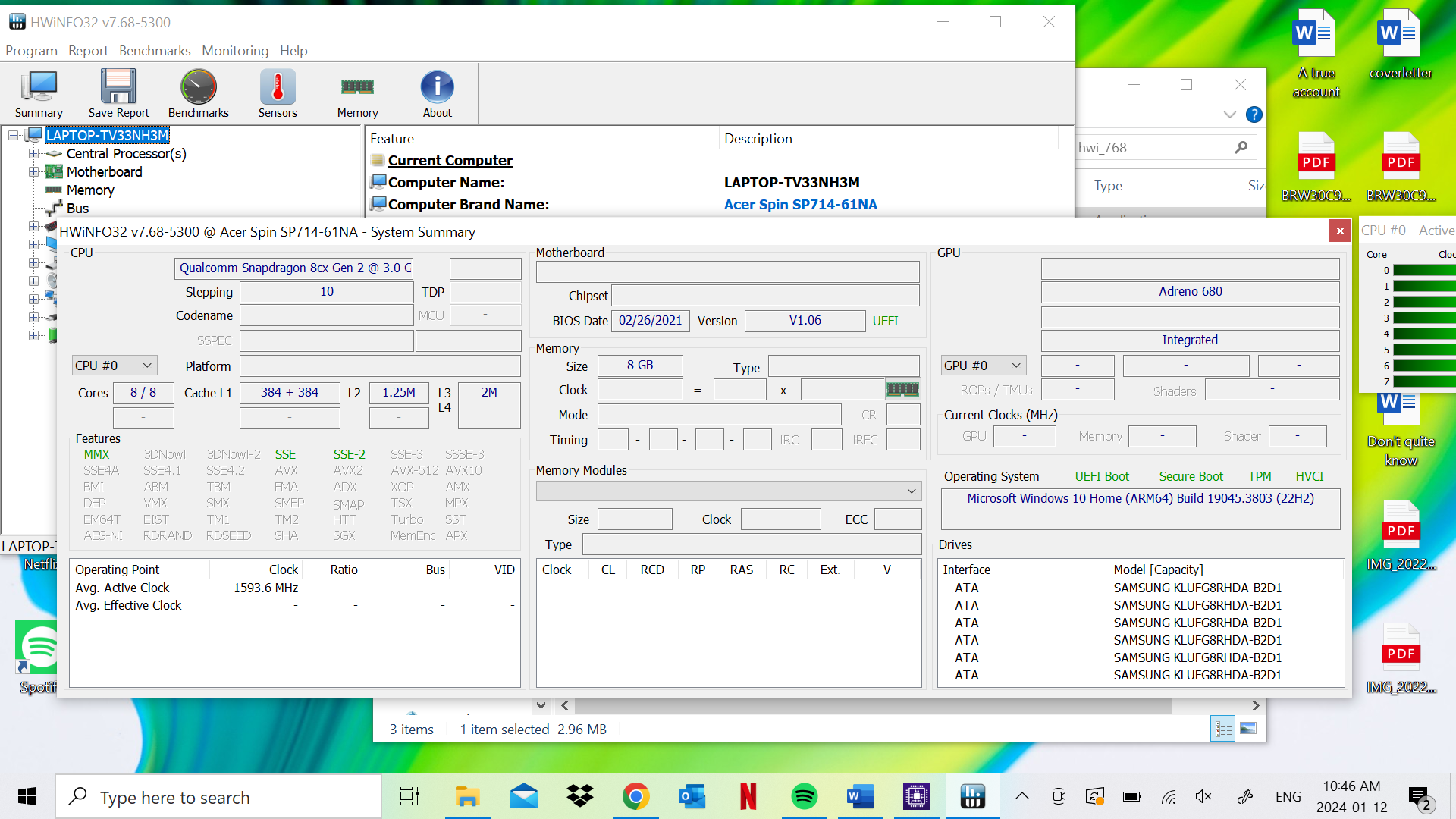Open Outlook from the taskbar
1456x819 pixels.
point(692,796)
